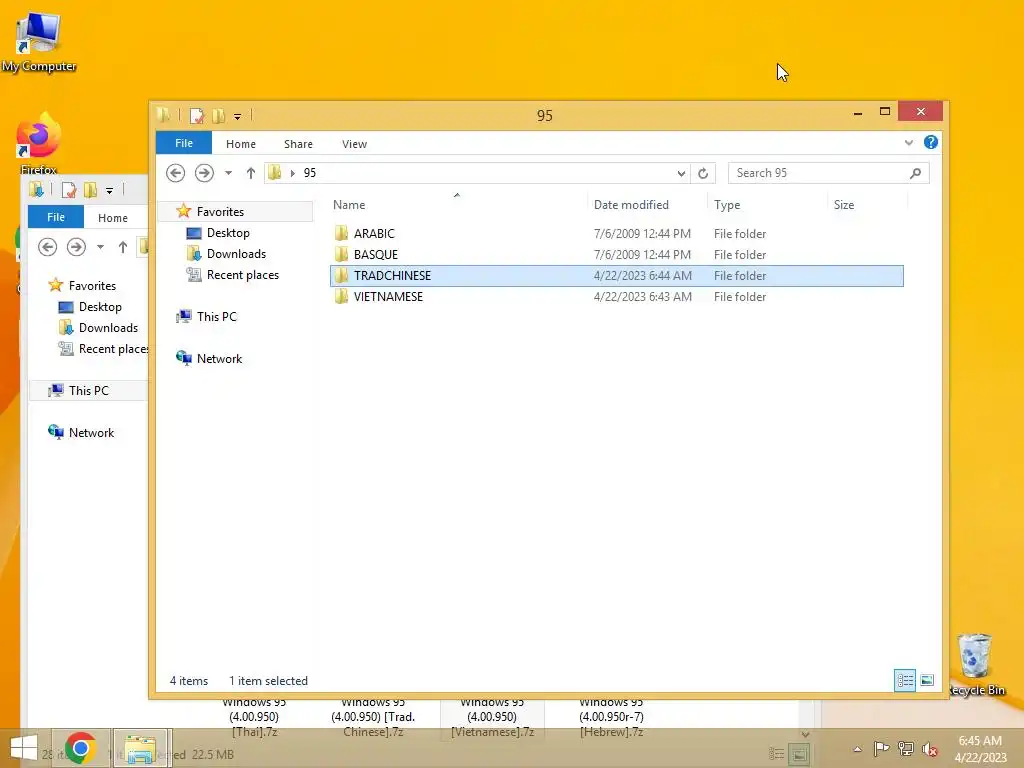This screenshot has width=1024, height=768.
Task: Go forward in the 95 window
Action: pos(204,172)
